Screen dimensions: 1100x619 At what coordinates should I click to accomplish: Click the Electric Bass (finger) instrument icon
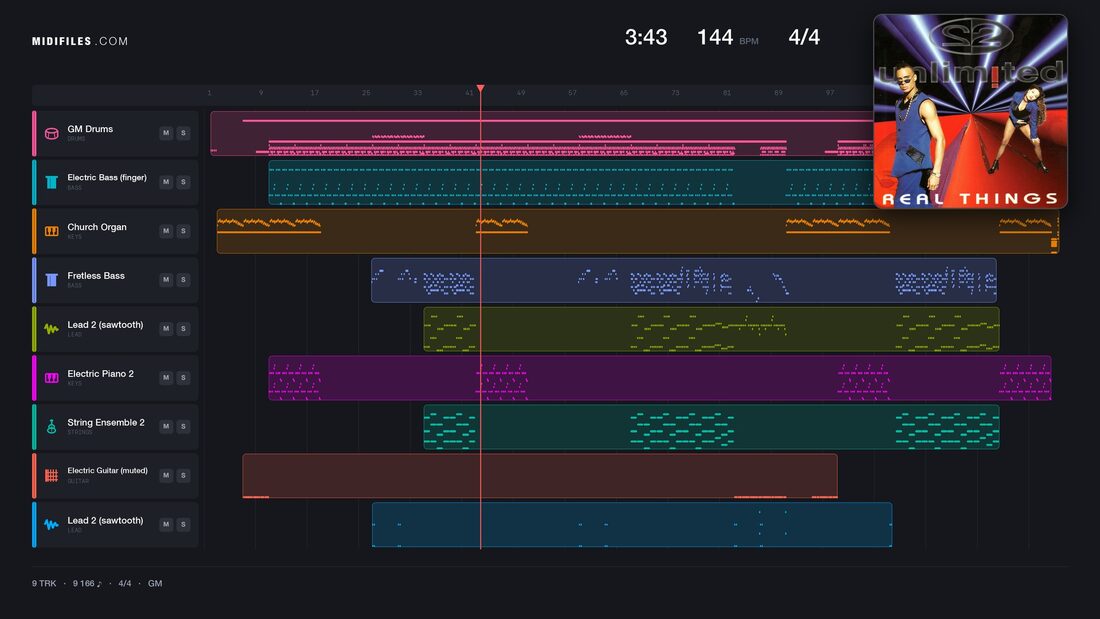51,182
